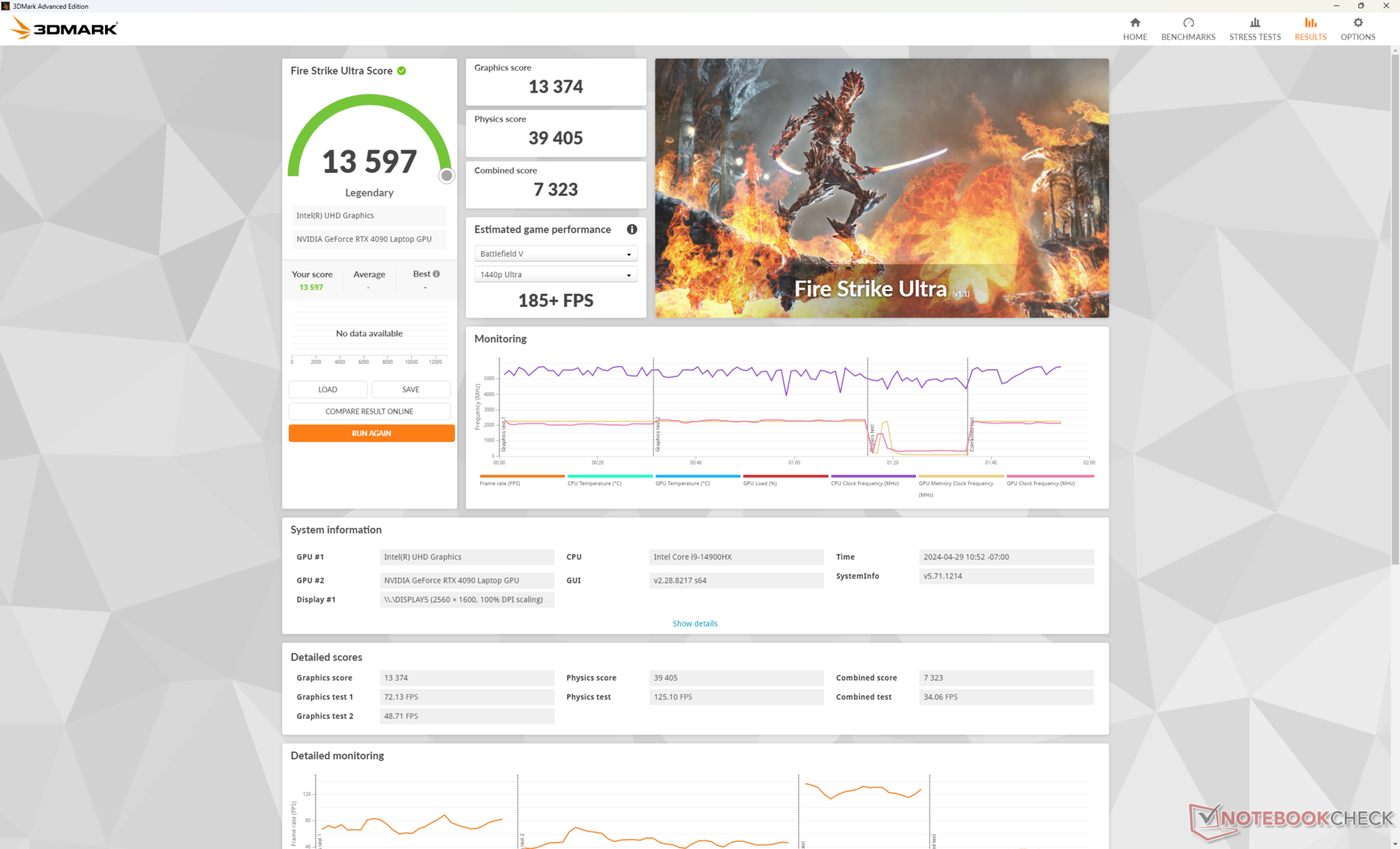Expand the 1440p Ultra resolution dropdown
This screenshot has width=1400, height=849.
[555, 275]
